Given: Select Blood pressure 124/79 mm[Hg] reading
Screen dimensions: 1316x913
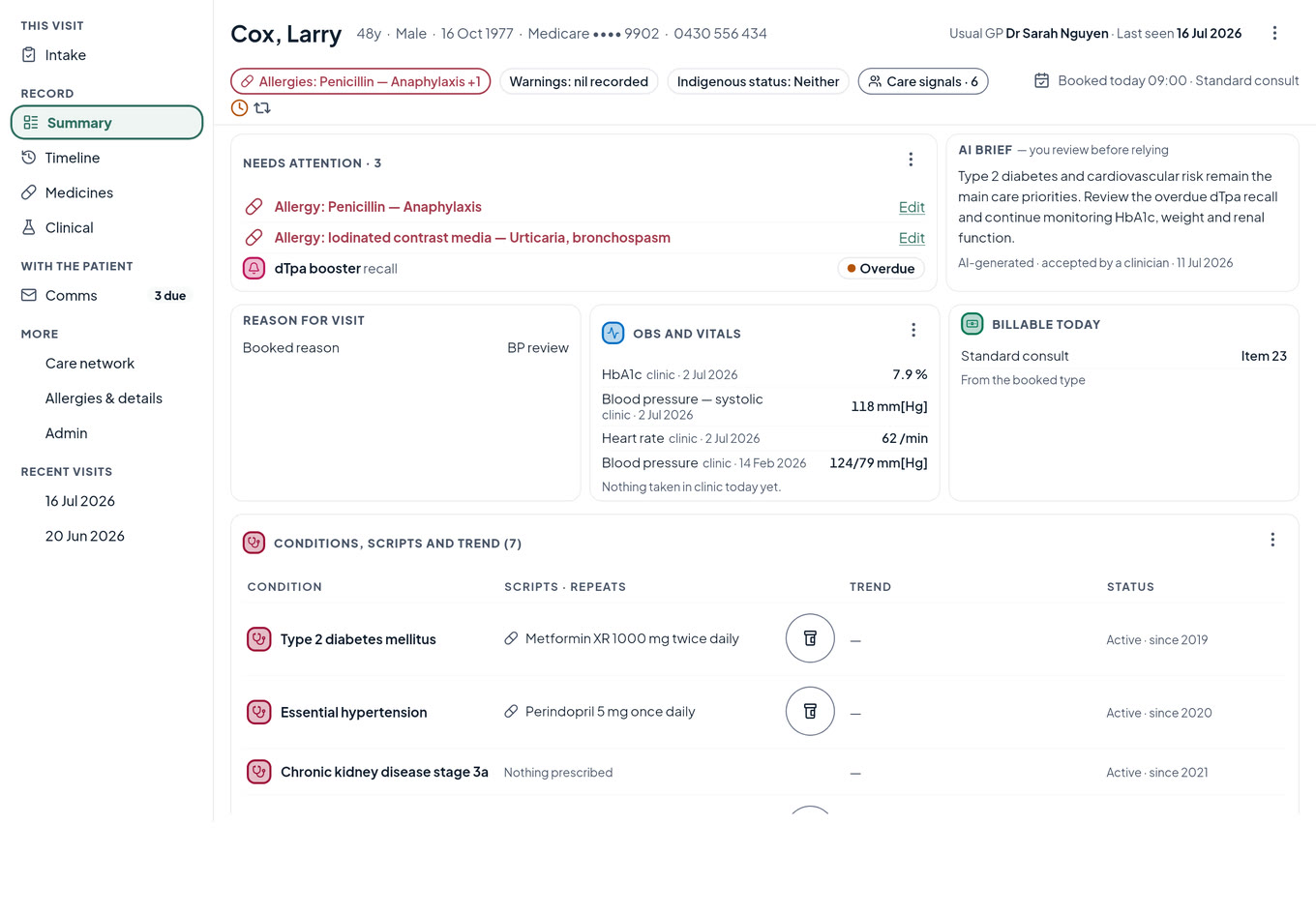Looking at the screenshot, I should coord(764,463).
